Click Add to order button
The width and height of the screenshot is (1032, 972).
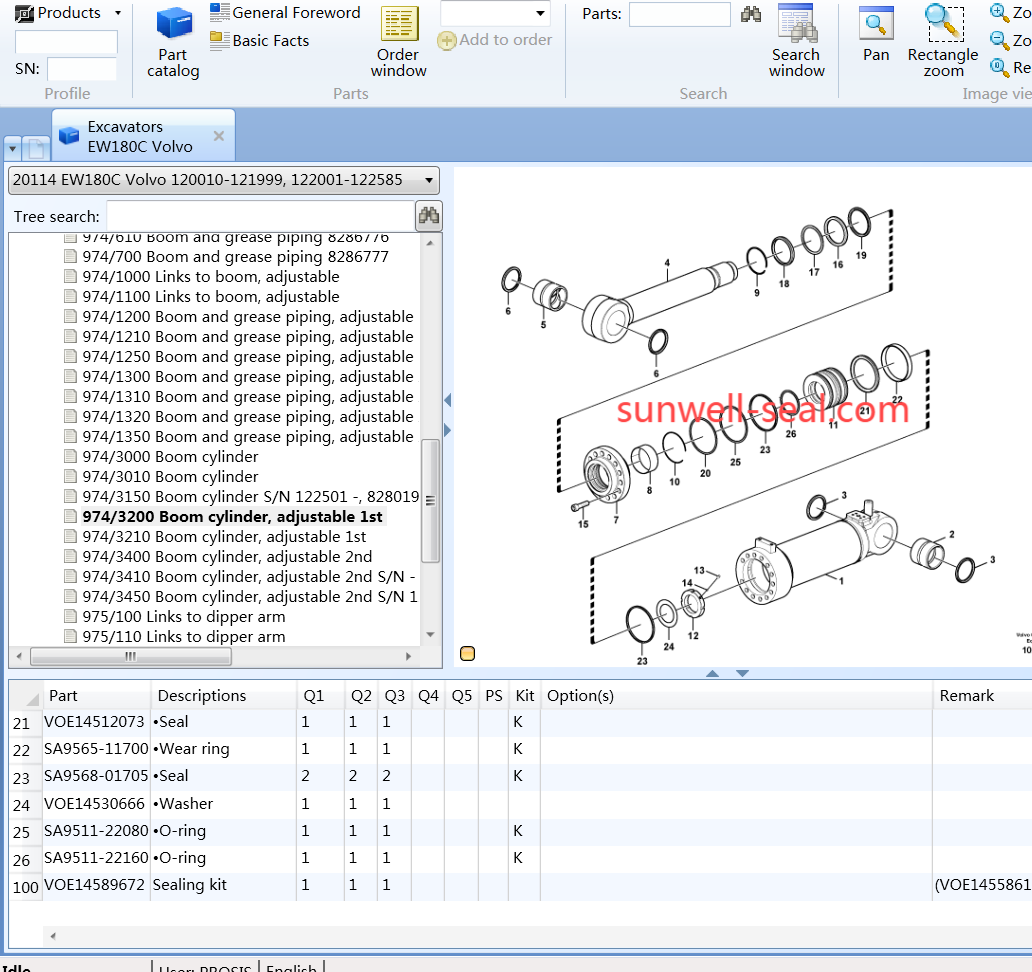tap(495, 40)
